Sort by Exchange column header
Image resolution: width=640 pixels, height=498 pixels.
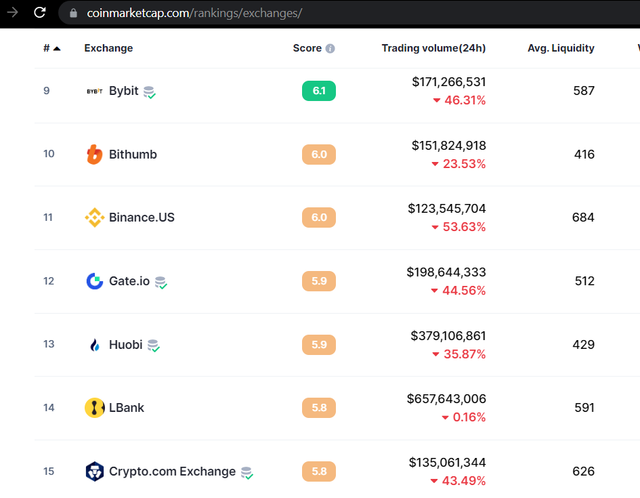(x=109, y=48)
